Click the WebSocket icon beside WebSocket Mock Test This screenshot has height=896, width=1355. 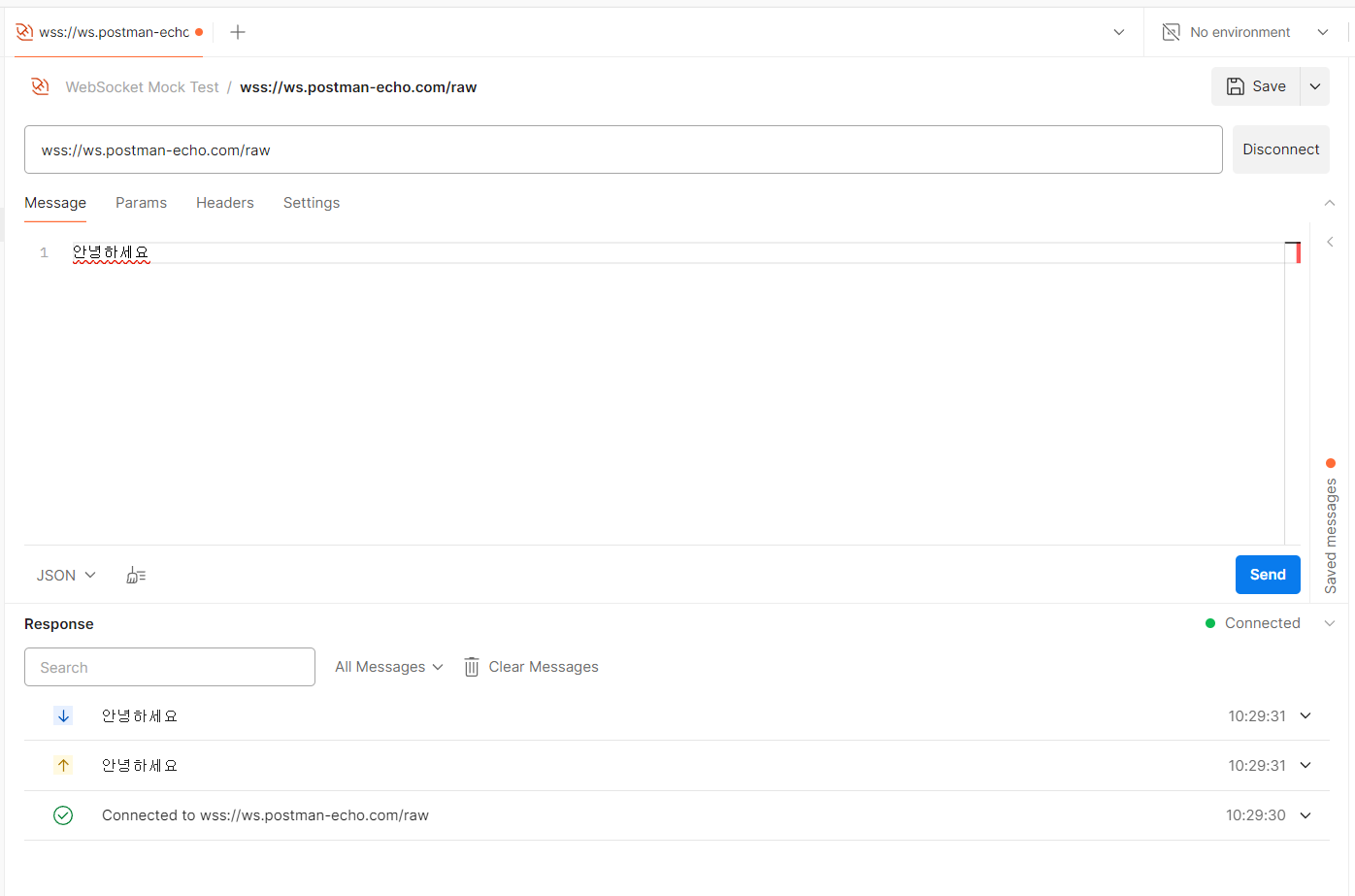(x=40, y=86)
